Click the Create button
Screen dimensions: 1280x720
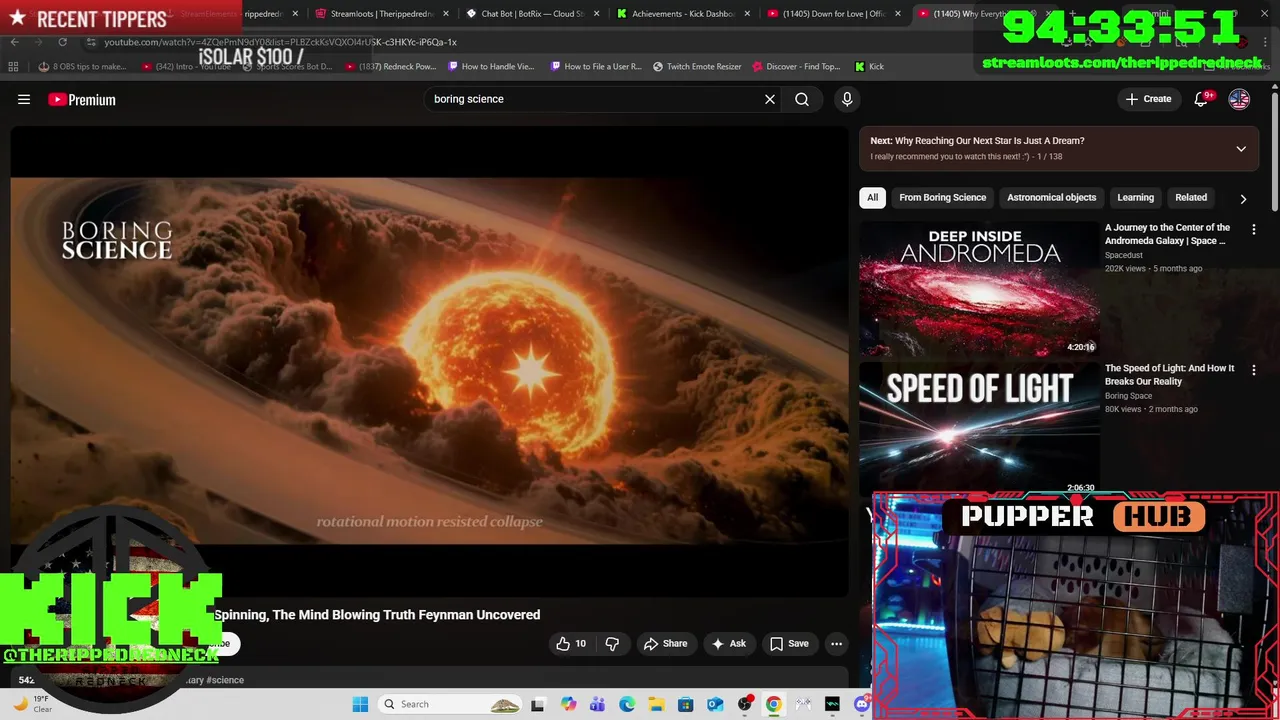[1148, 99]
